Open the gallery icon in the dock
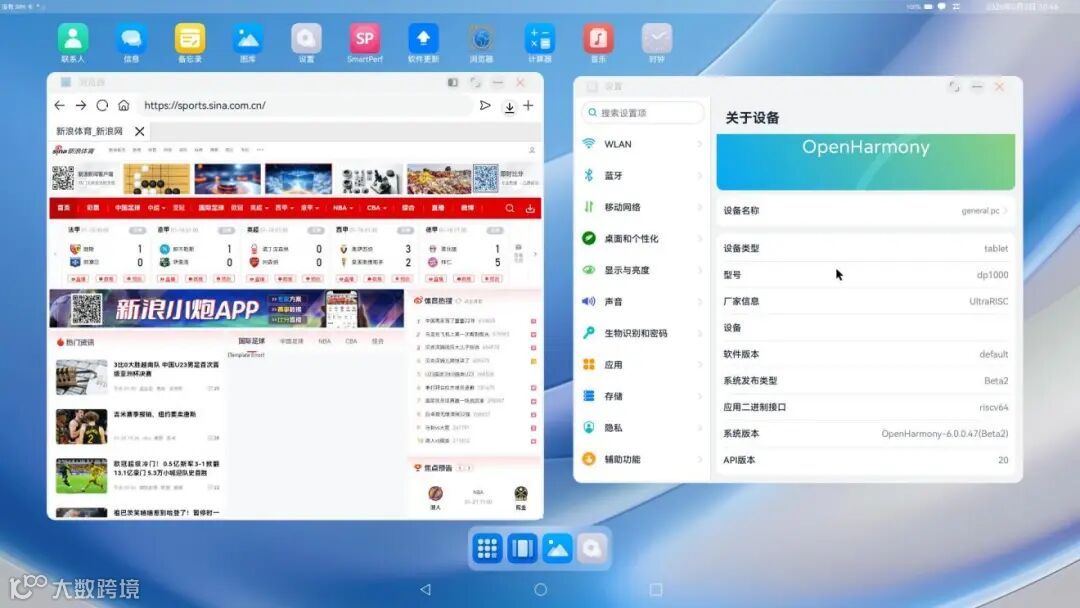The height and width of the screenshot is (608, 1080). pyautogui.click(x=557, y=548)
